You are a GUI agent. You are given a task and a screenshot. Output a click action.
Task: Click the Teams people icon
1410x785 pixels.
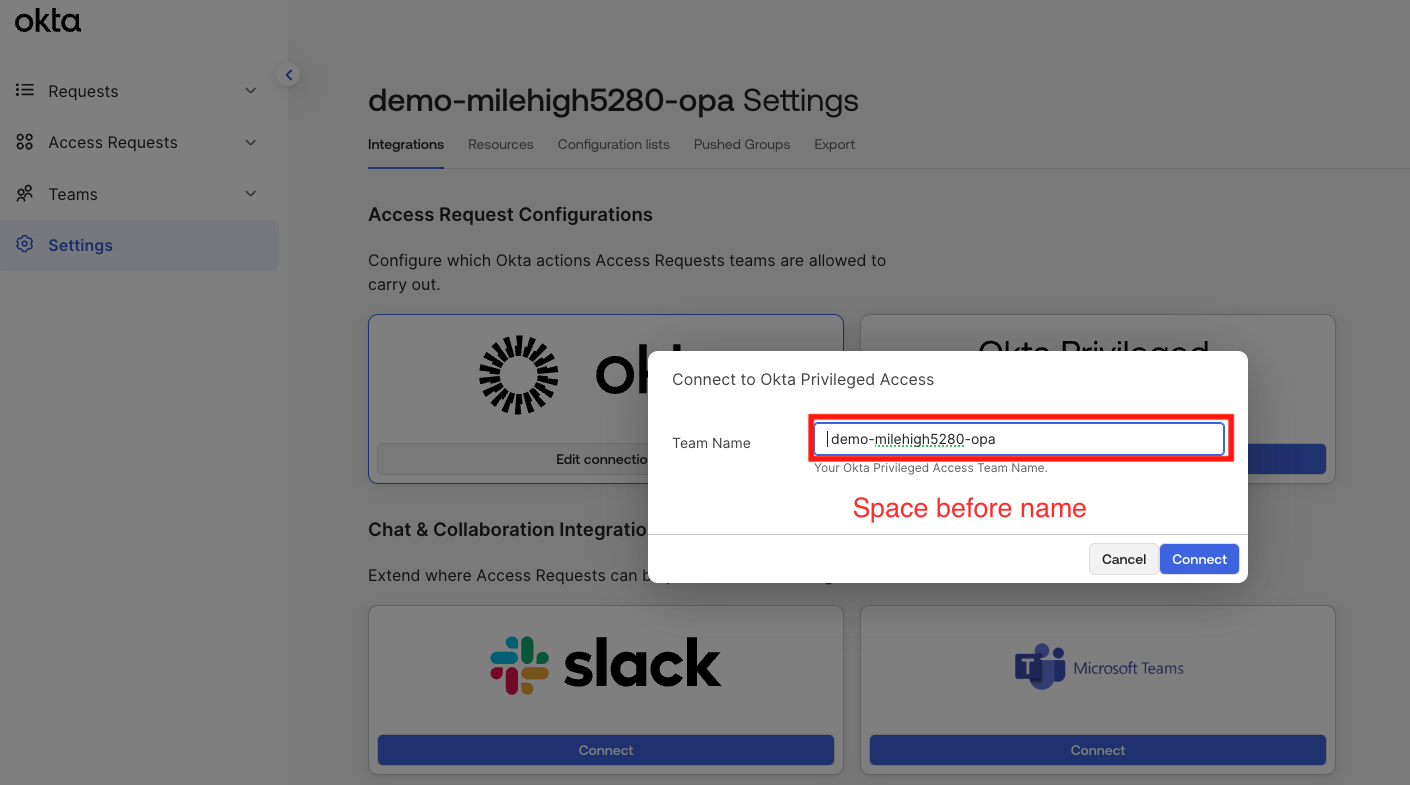pyautogui.click(x=25, y=194)
